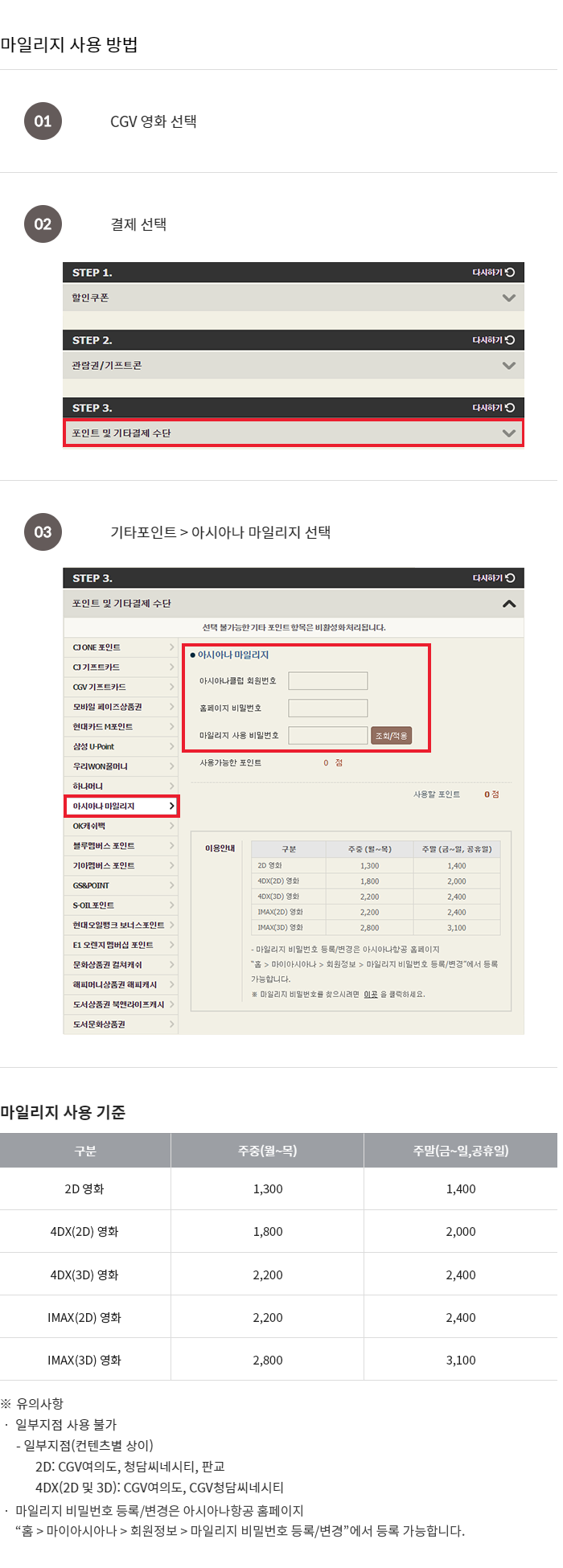Focus the 아시아나클럽 회원번호 input field
Image resolution: width=563 pixels, height=1568 pixels.
[x=328, y=681]
